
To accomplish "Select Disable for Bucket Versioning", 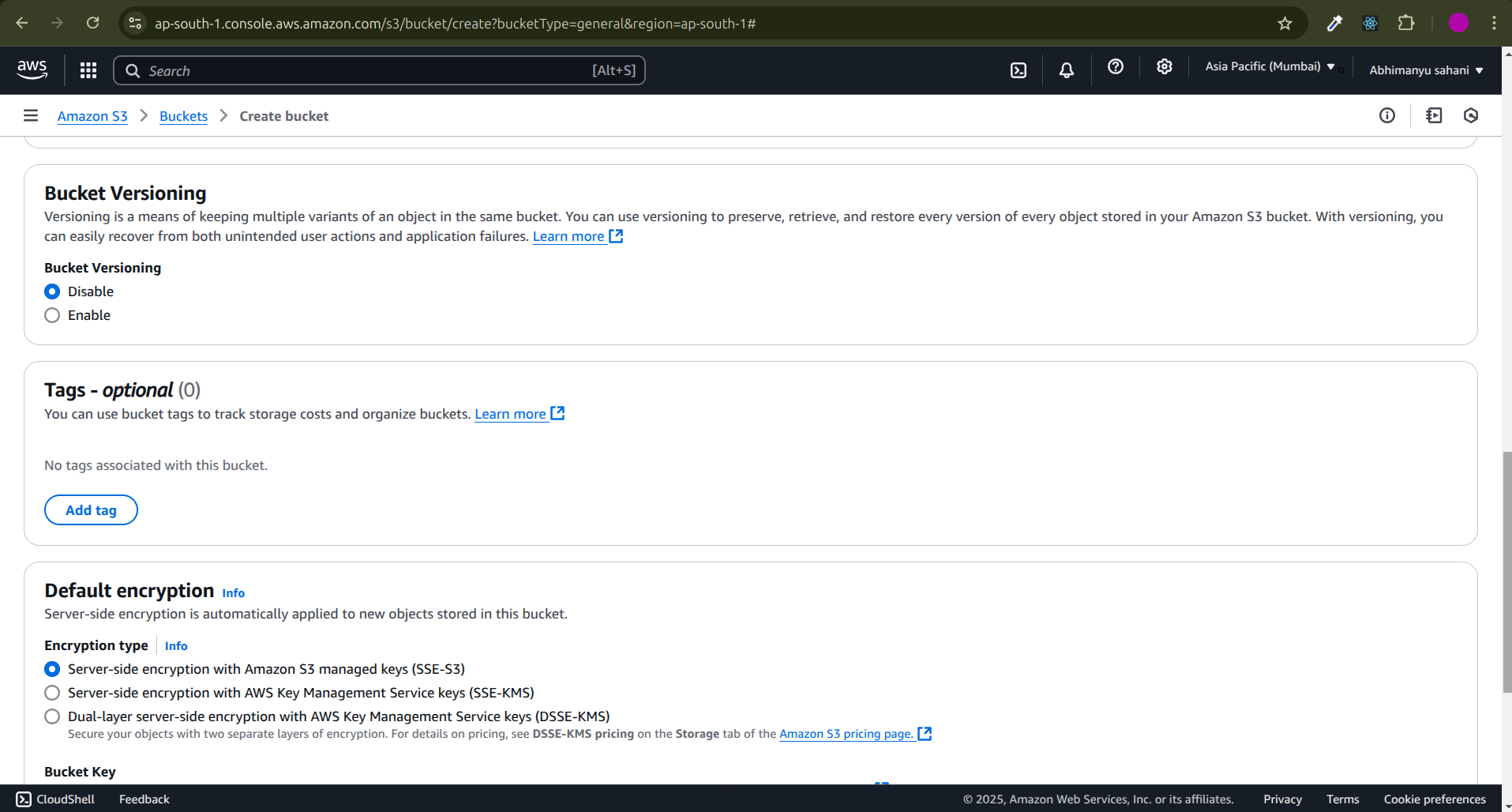I will point(52,291).
